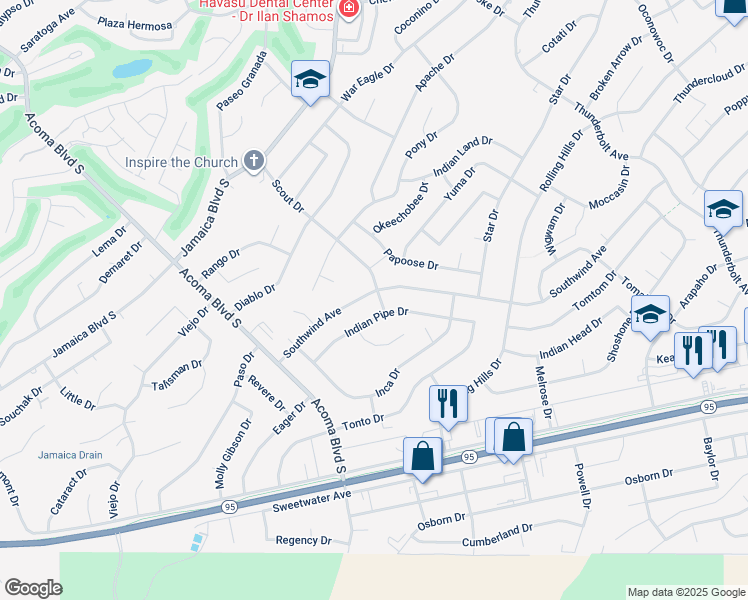Open the Havasu Dental Center medical marker
This screenshot has height=600, width=748.
pyautogui.click(x=349, y=8)
